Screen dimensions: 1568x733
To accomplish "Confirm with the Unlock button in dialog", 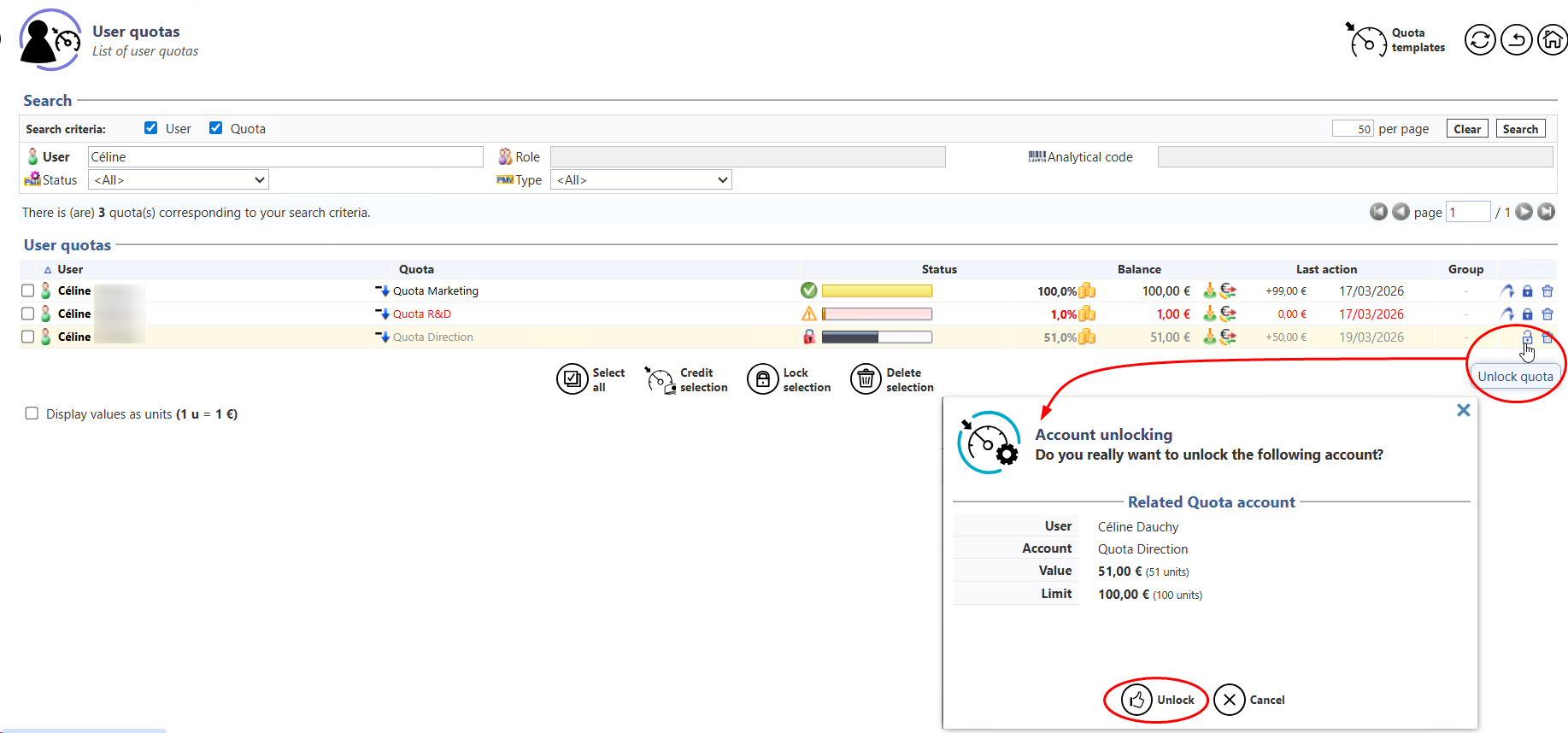I will point(1156,700).
